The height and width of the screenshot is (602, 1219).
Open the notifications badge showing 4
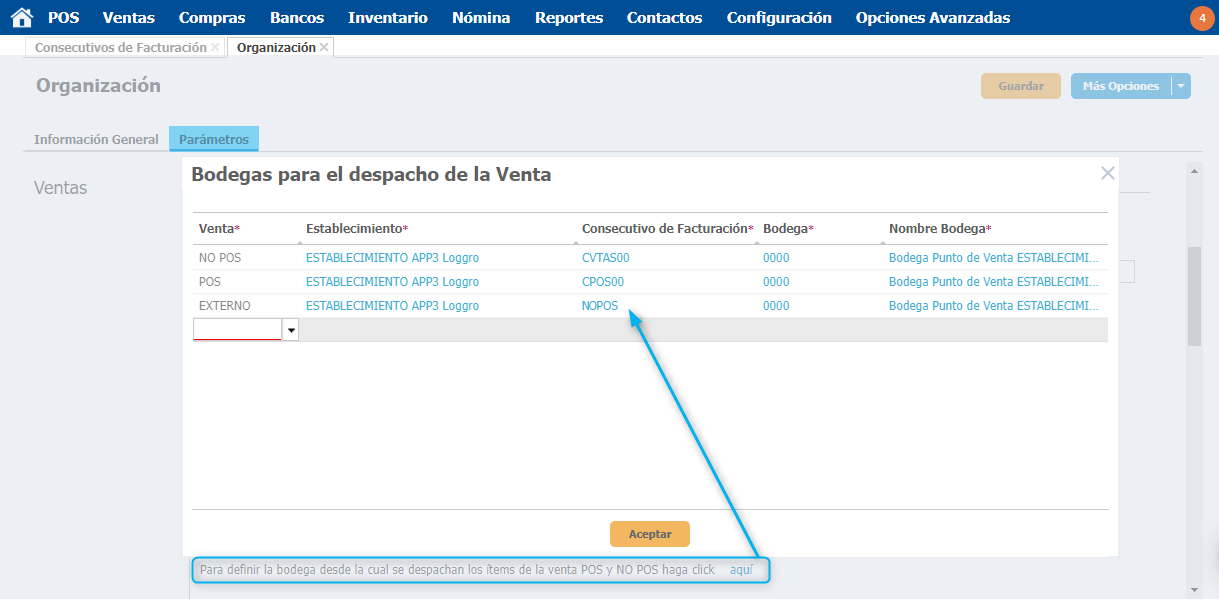point(1201,18)
